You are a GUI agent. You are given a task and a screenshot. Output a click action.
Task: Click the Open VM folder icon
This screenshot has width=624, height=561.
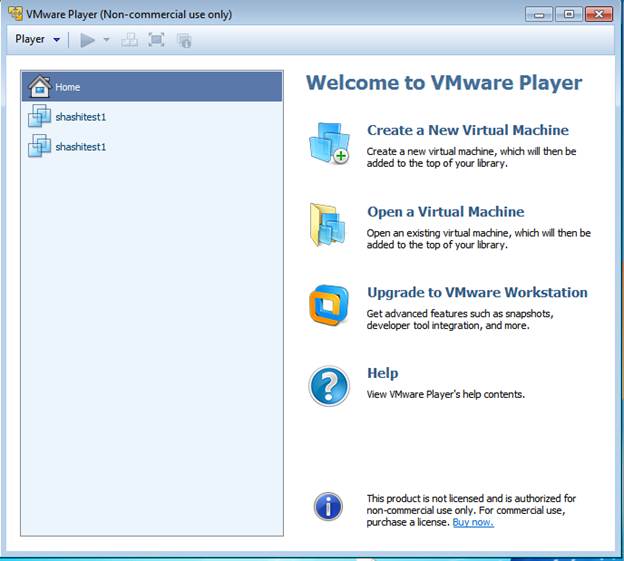point(328,225)
